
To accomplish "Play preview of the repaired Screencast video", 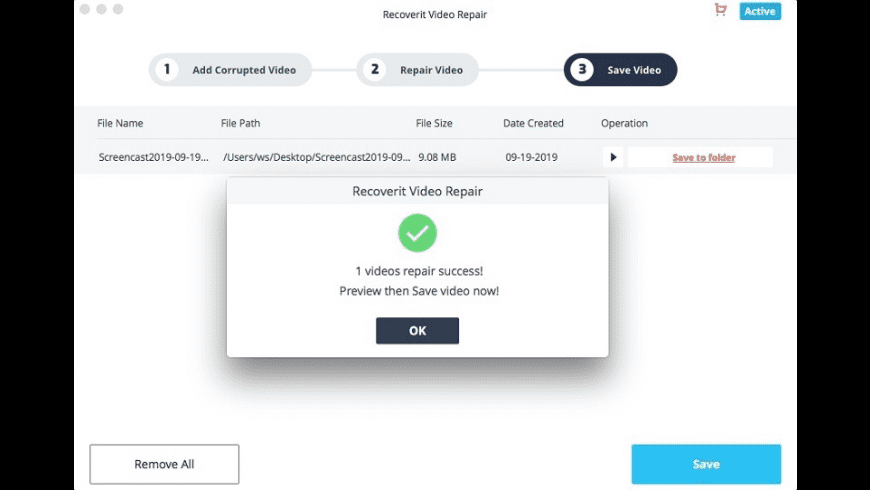I will 612,157.
